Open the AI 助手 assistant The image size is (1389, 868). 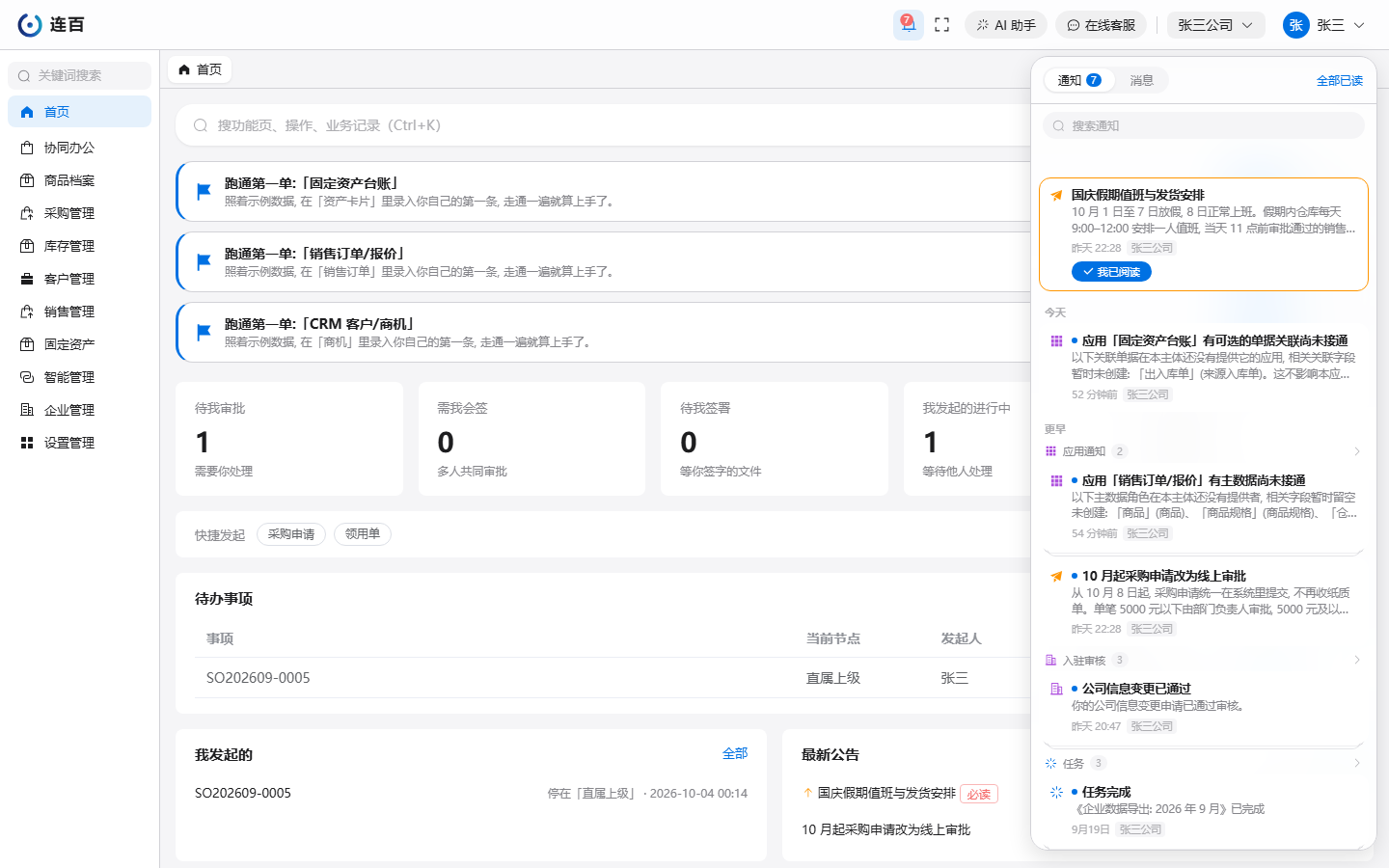click(x=1006, y=25)
